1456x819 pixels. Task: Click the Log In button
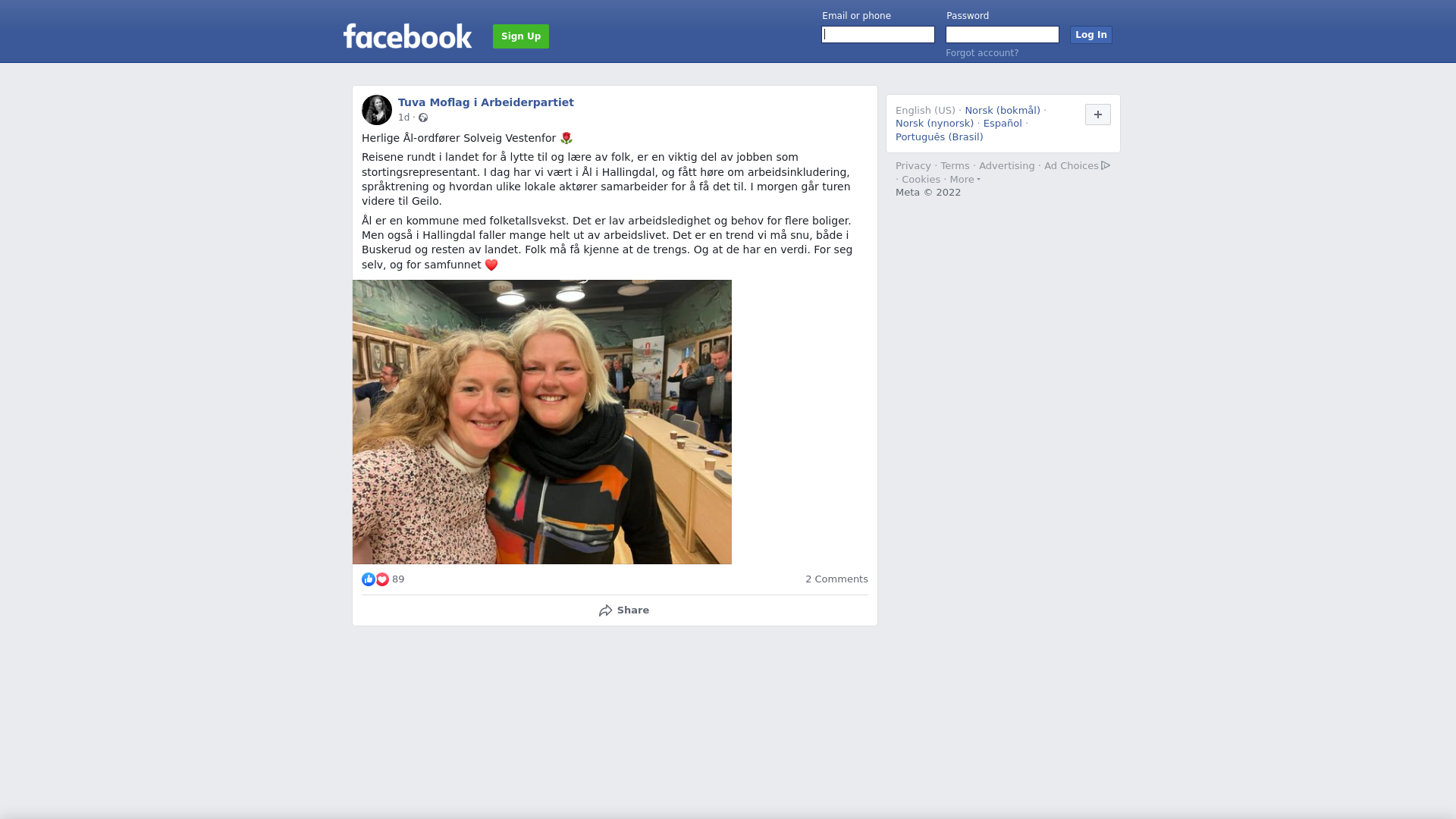coord(1091,35)
